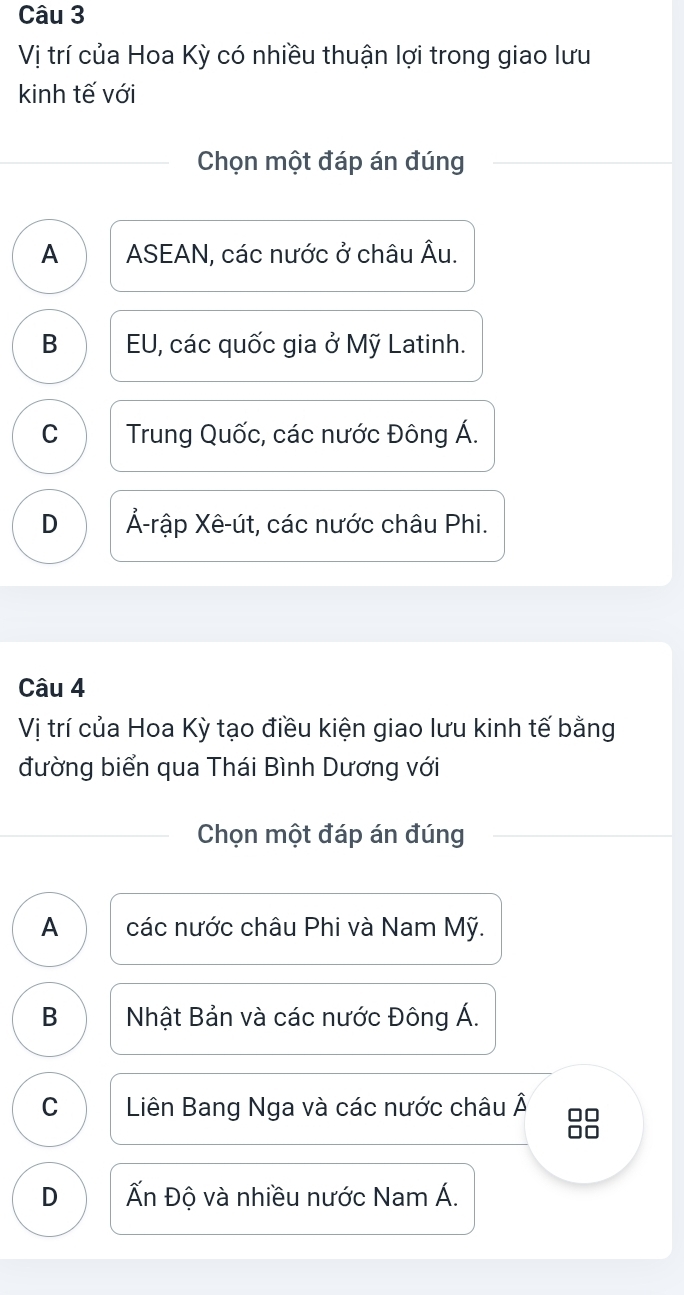Select circle A for Câu 3
The height and width of the screenshot is (1295, 684).
click(x=50, y=256)
